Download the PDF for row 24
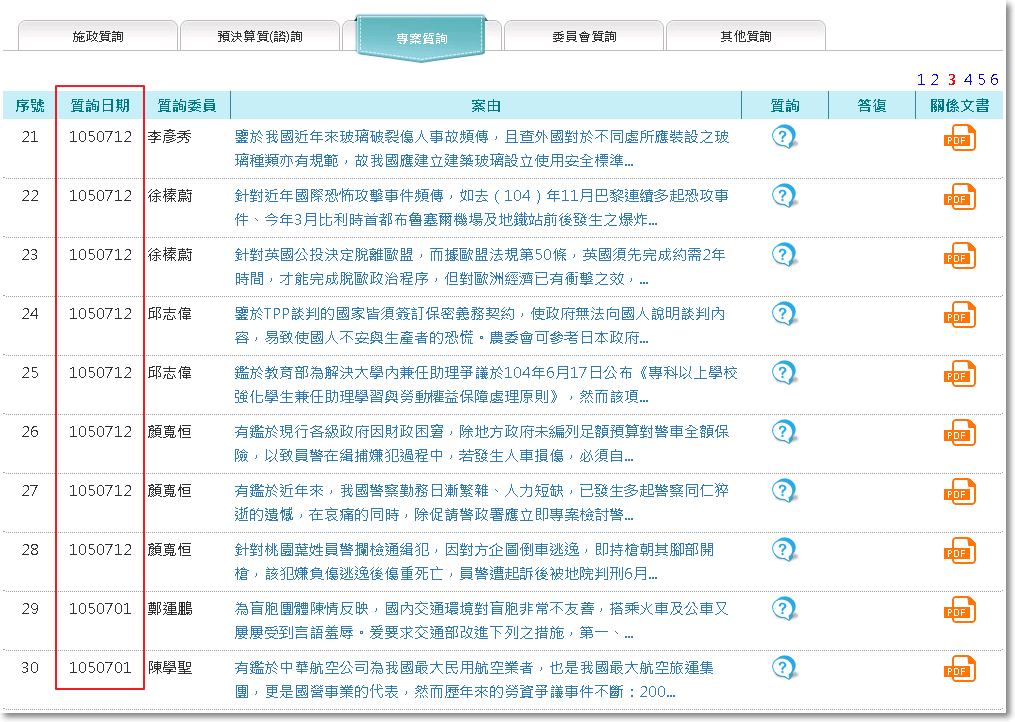 tap(959, 315)
